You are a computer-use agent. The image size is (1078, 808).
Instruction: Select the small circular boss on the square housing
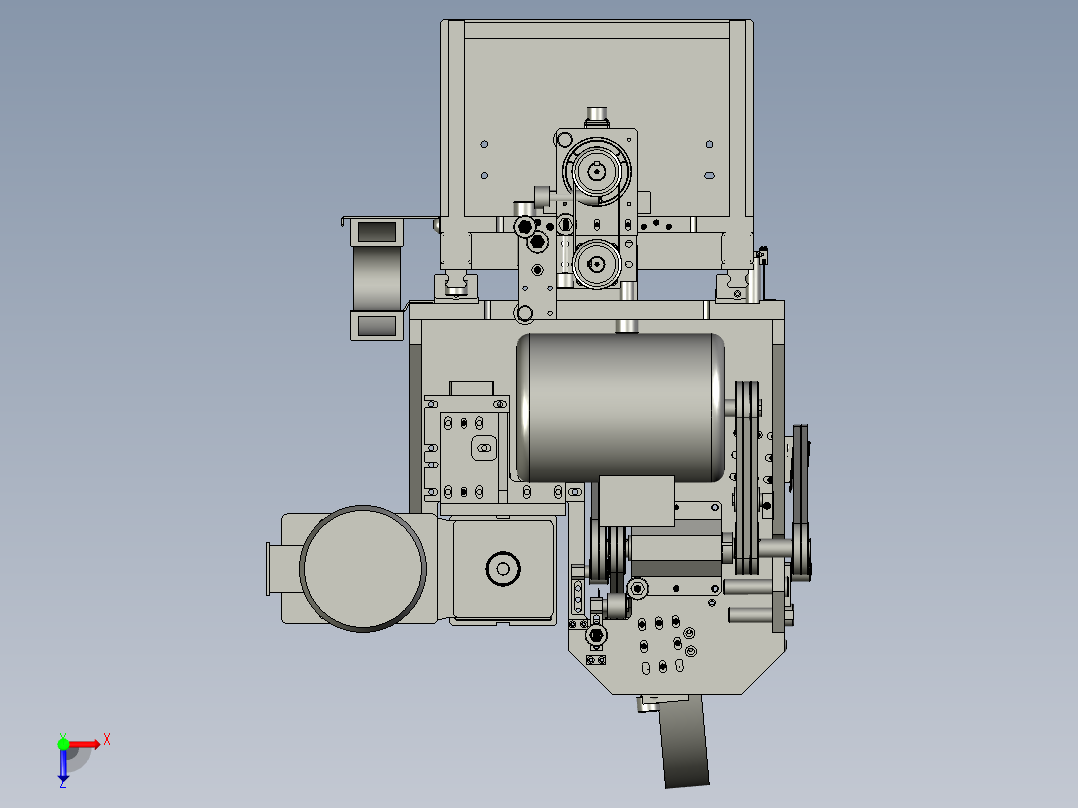(503, 569)
